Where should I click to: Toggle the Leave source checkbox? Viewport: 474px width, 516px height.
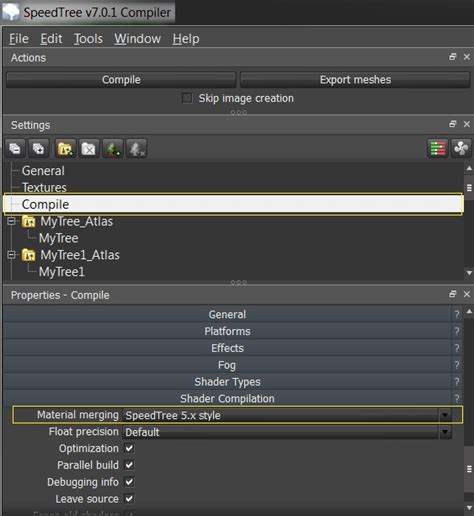129,499
